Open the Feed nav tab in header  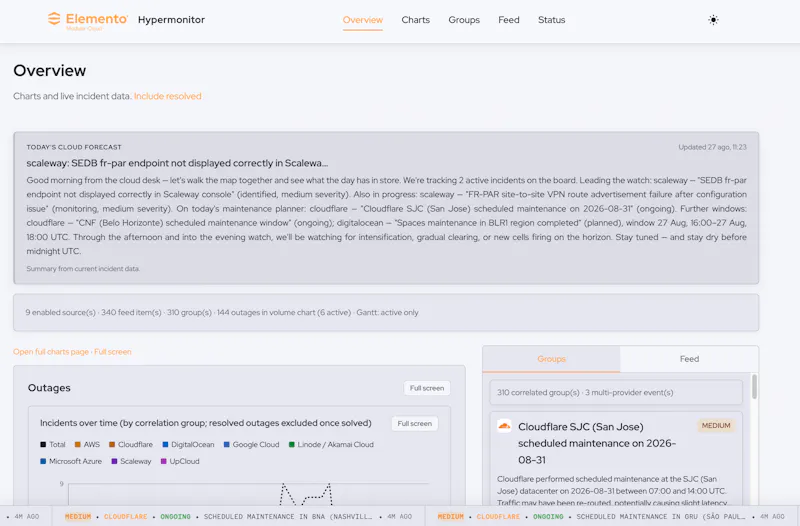pos(509,20)
